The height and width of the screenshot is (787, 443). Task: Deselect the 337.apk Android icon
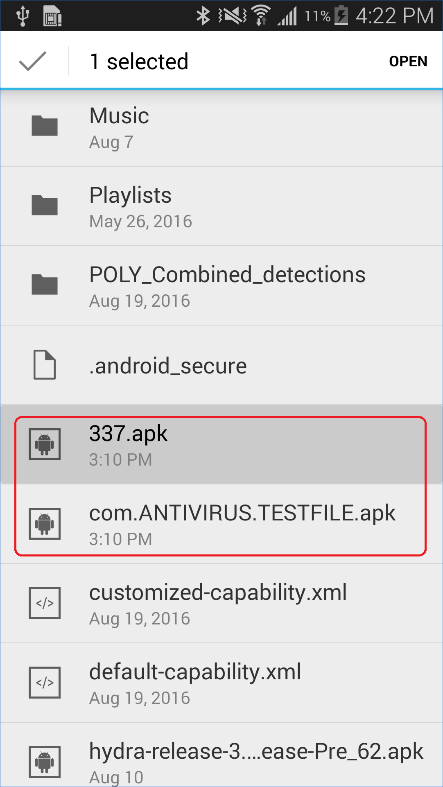tap(45, 443)
